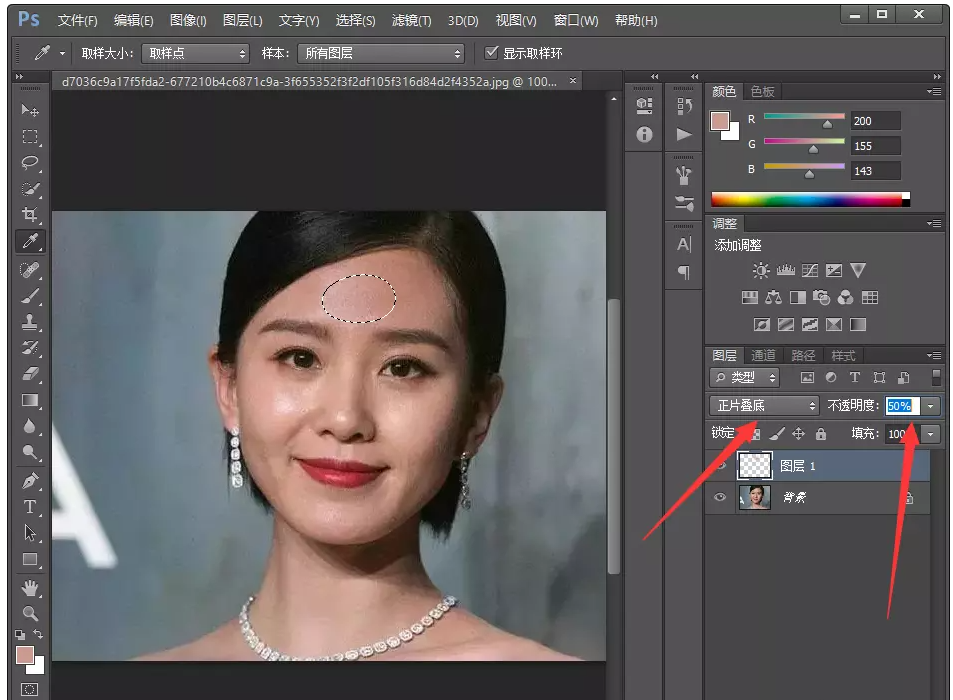
Task: Select the Crop tool
Action: pos(30,215)
